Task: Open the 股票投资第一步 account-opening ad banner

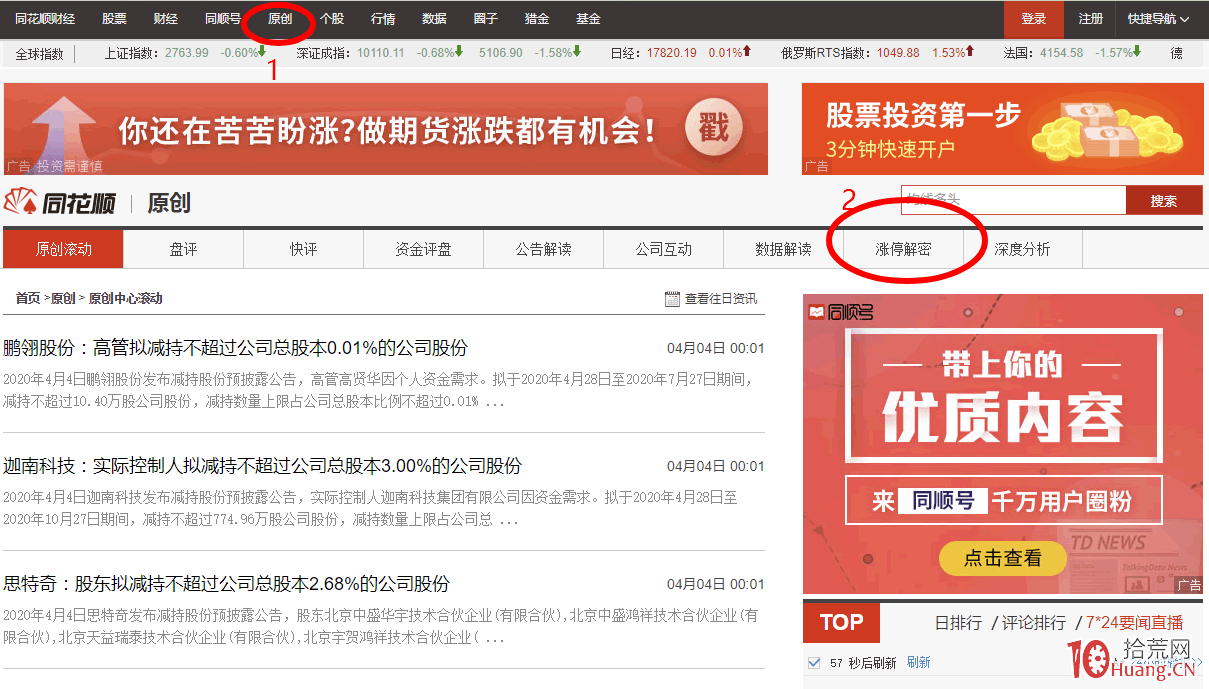Action: (x=1003, y=129)
